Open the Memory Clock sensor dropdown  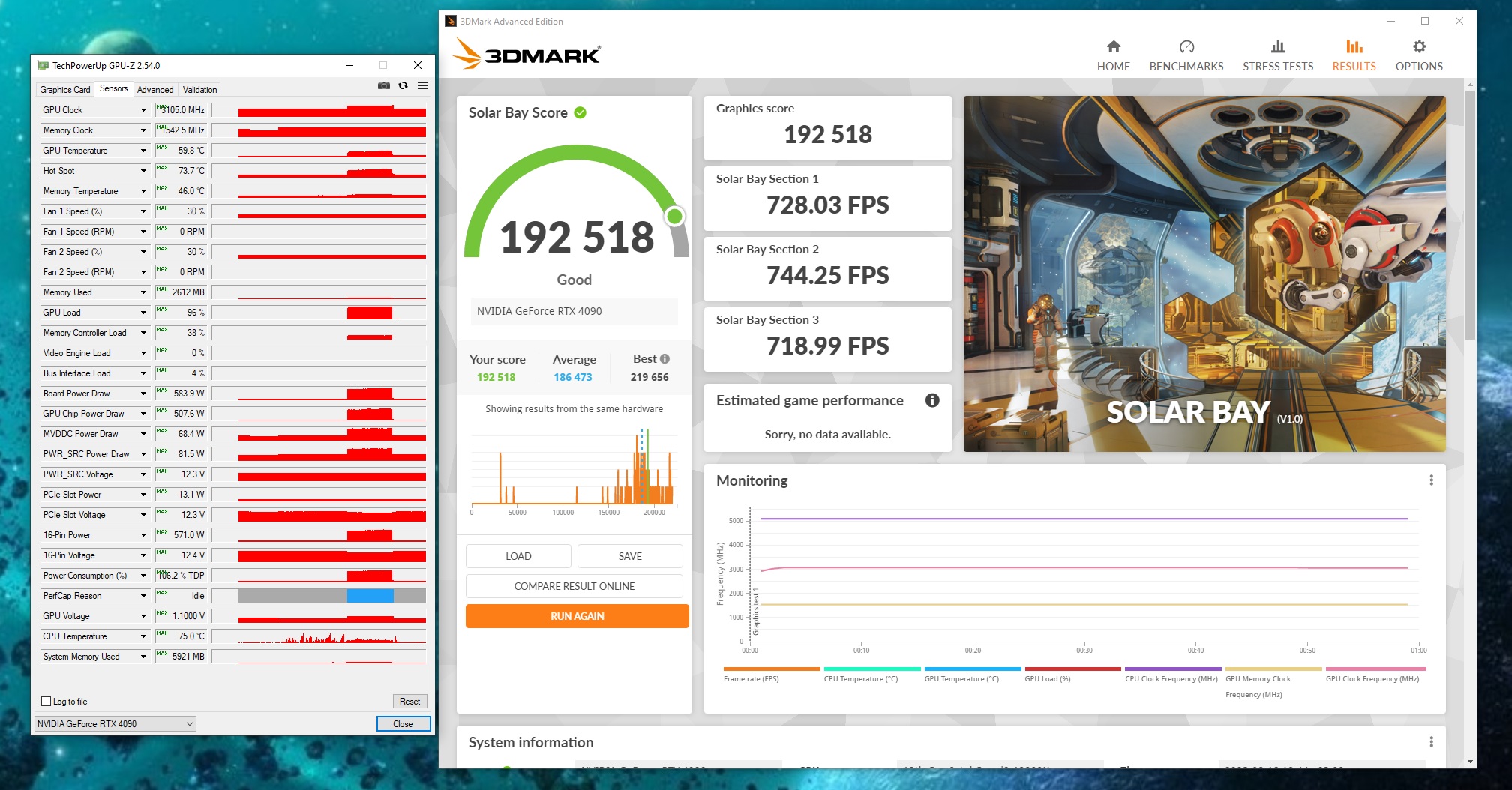coord(143,130)
